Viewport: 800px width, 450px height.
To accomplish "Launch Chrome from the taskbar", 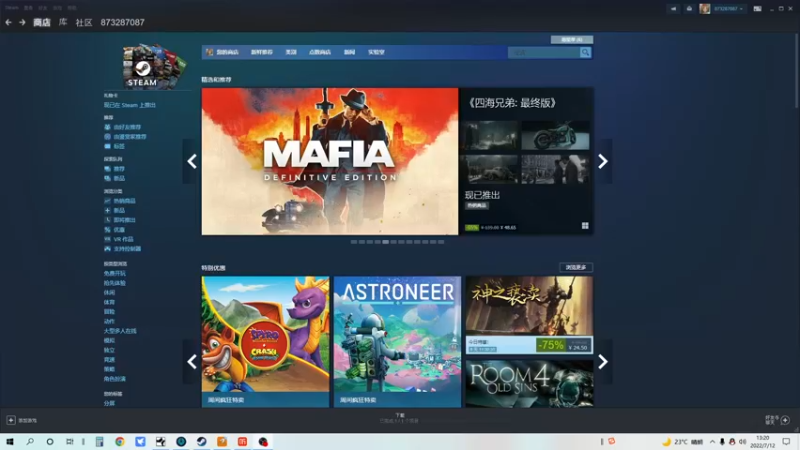I will [120, 442].
